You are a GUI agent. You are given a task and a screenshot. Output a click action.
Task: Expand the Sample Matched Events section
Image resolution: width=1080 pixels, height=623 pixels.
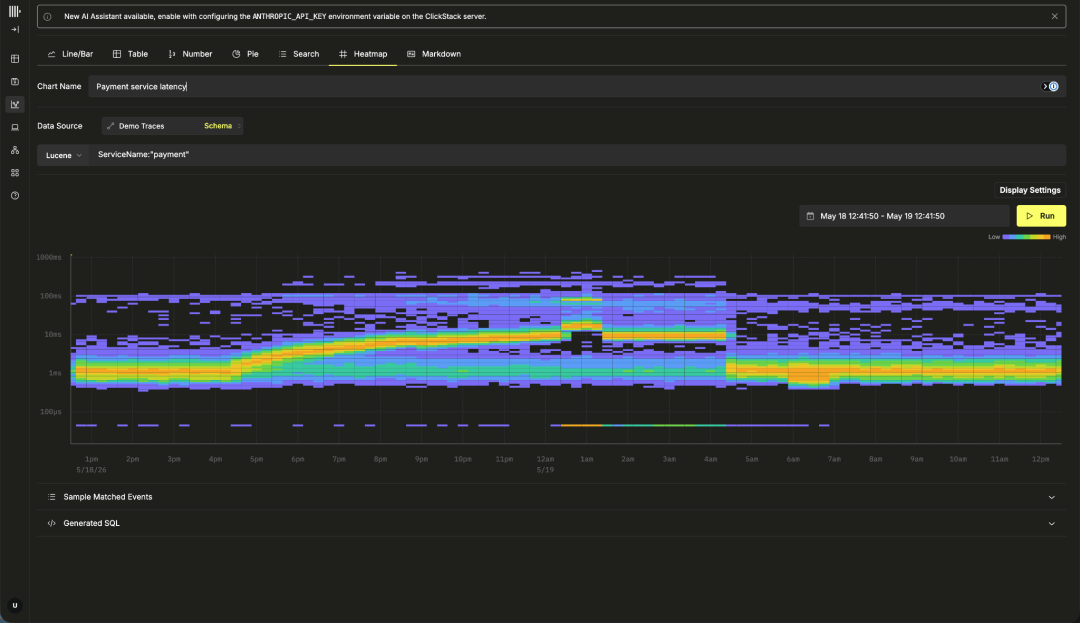pos(551,497)
